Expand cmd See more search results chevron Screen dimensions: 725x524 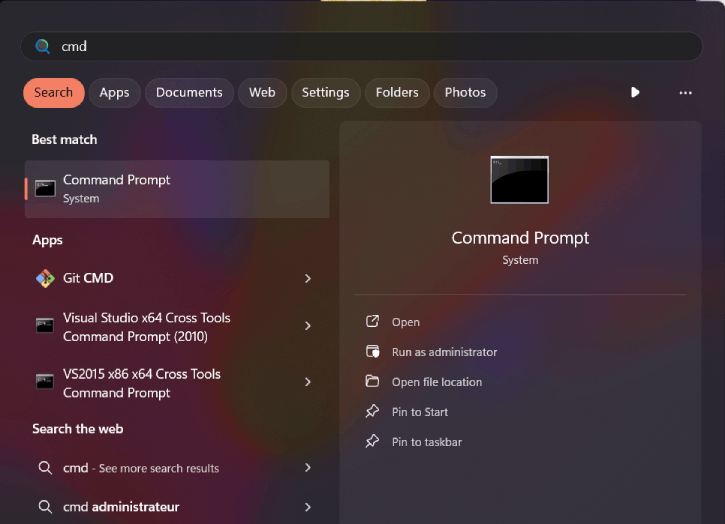coord(308,468)
